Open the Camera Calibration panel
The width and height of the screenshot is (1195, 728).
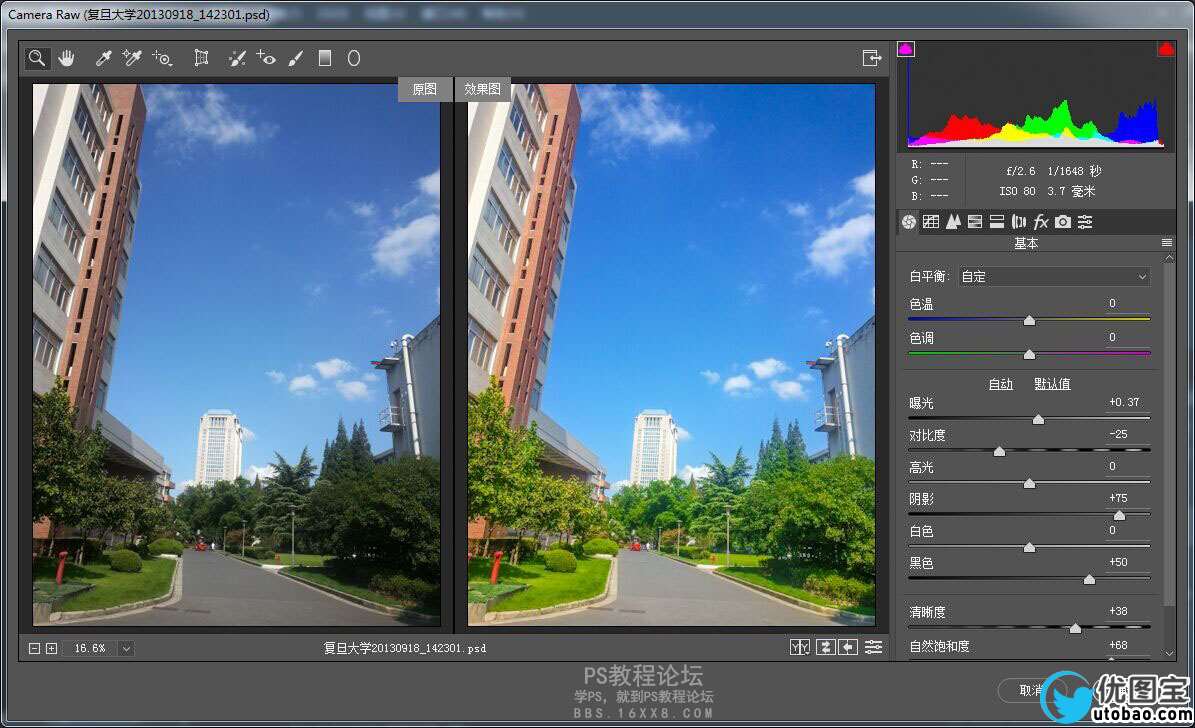[1063, 222]
